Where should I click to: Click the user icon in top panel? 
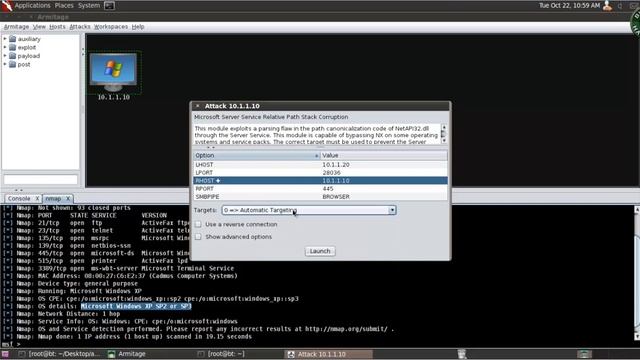(x=607, y=5)
